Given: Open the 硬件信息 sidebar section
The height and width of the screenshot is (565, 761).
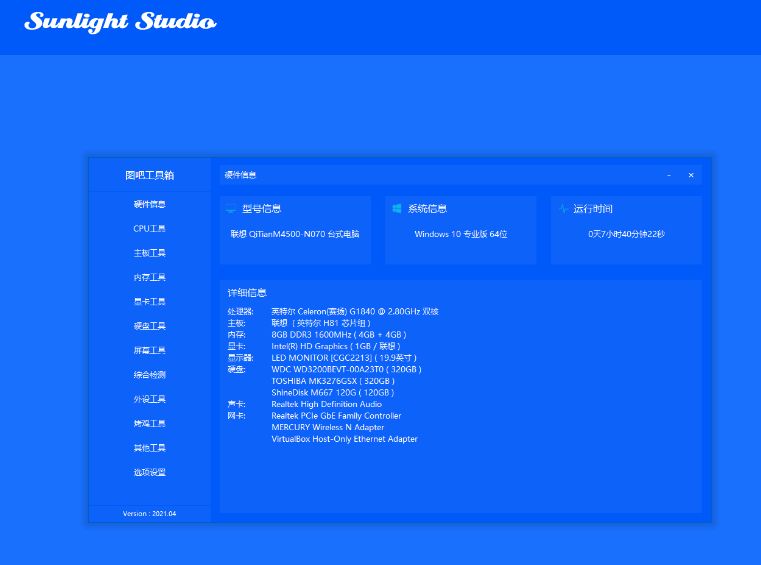Looking at the screenshot, I should [x=149, y=204].
